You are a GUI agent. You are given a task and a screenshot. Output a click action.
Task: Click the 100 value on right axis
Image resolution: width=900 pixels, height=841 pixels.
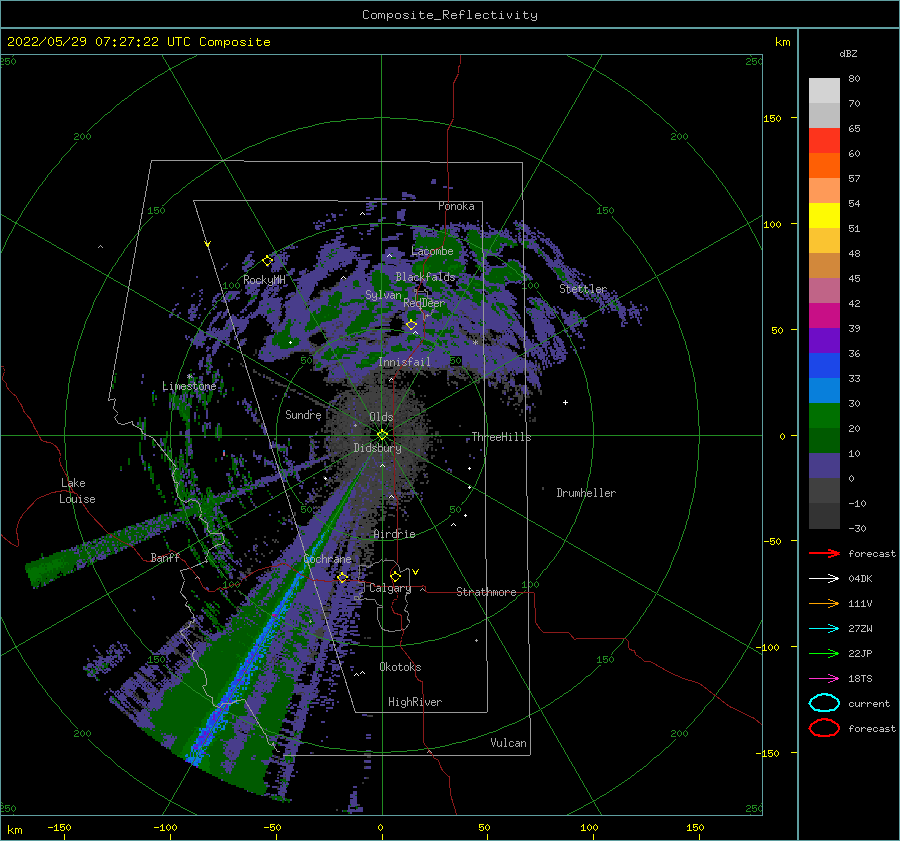tap(773, 224)
